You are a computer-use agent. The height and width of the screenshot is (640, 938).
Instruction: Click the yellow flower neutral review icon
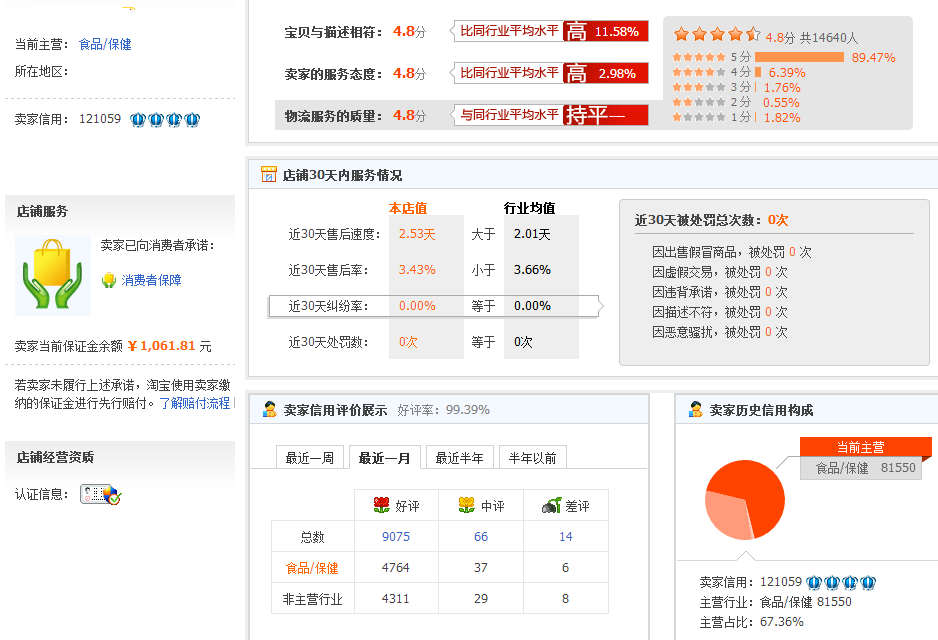[x=466, y=506]
